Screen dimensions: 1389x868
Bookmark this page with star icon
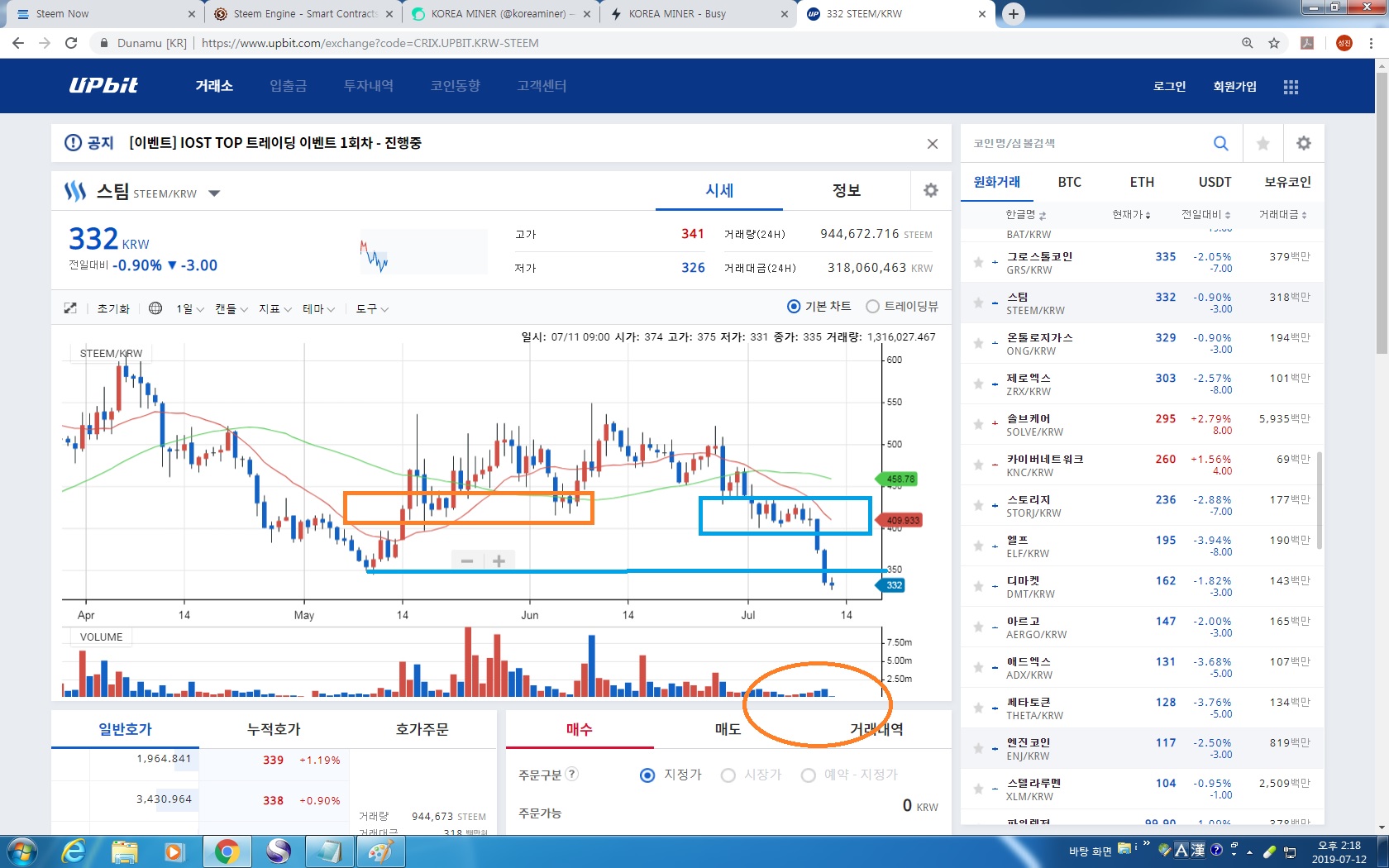click(x=1274, y=43)
